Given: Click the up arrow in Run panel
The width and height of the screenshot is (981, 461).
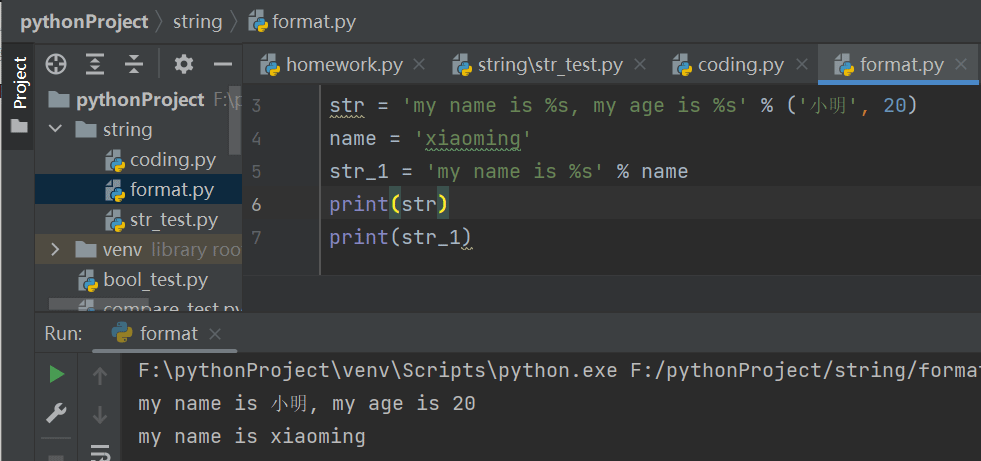Looking at the screenshot, I should pyautogui.click(x=100, y=376).
